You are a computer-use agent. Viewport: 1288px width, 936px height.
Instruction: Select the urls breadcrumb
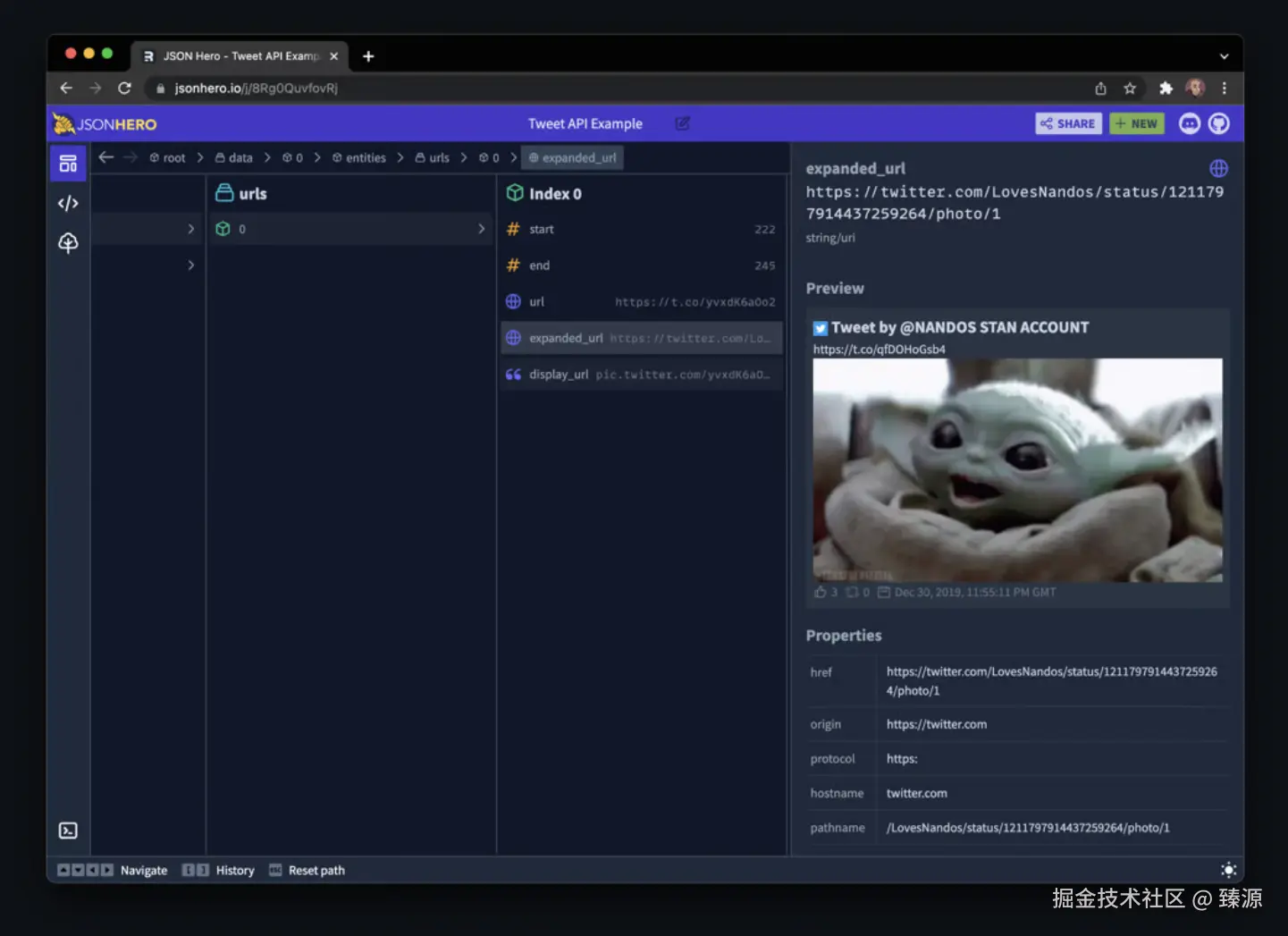pos(433,157)
